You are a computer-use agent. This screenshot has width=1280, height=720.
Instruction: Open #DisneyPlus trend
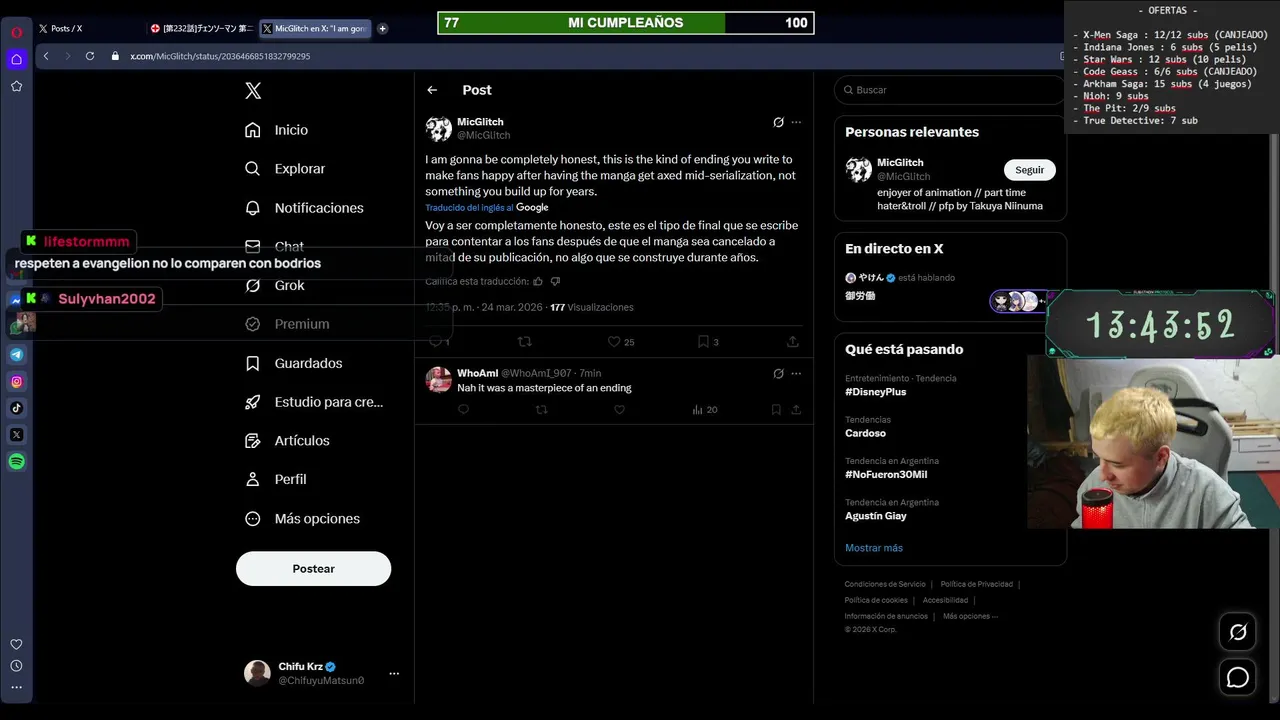click(x=875, y=392)
